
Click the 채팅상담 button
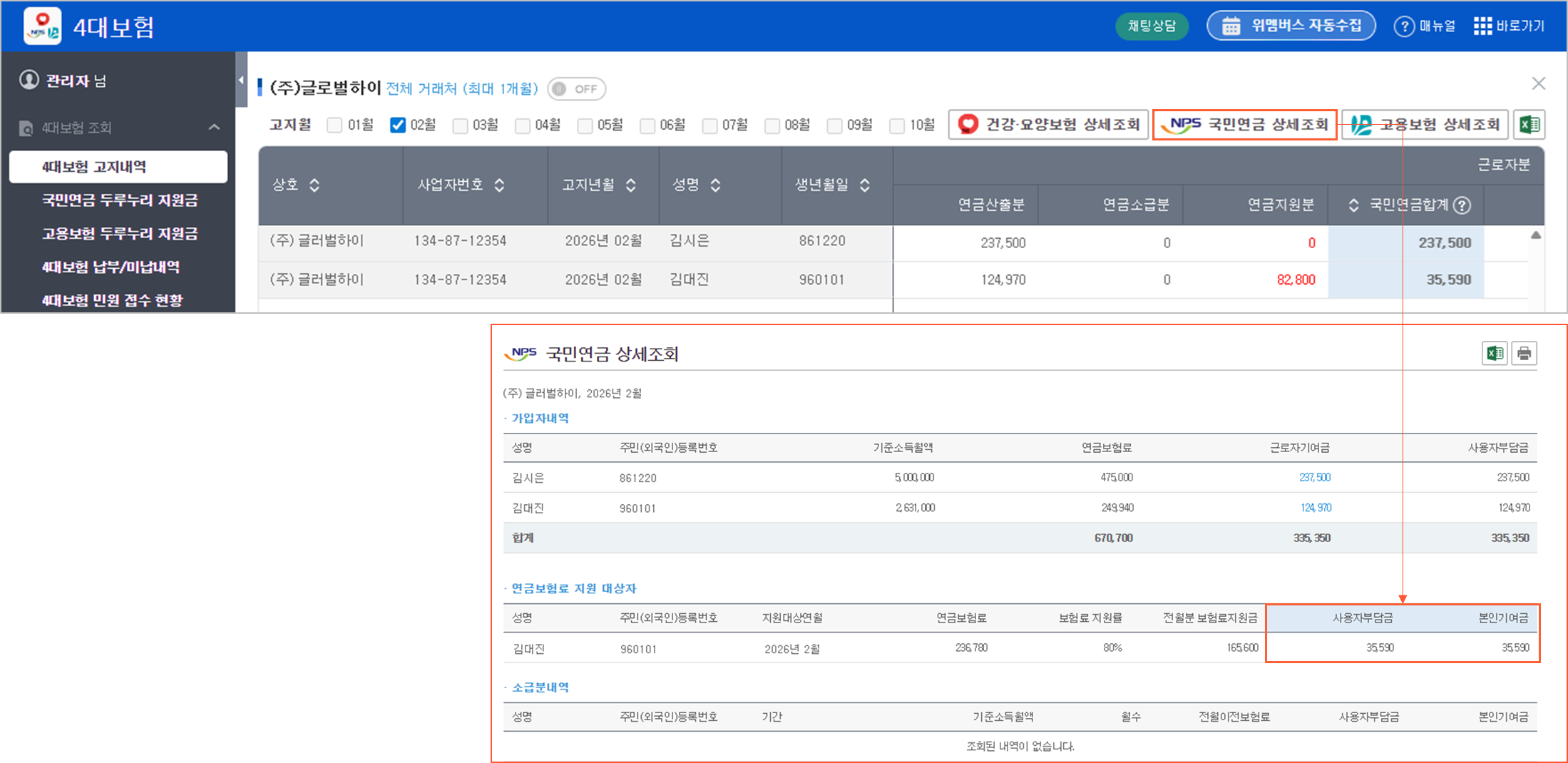(x=1151, y=26)
